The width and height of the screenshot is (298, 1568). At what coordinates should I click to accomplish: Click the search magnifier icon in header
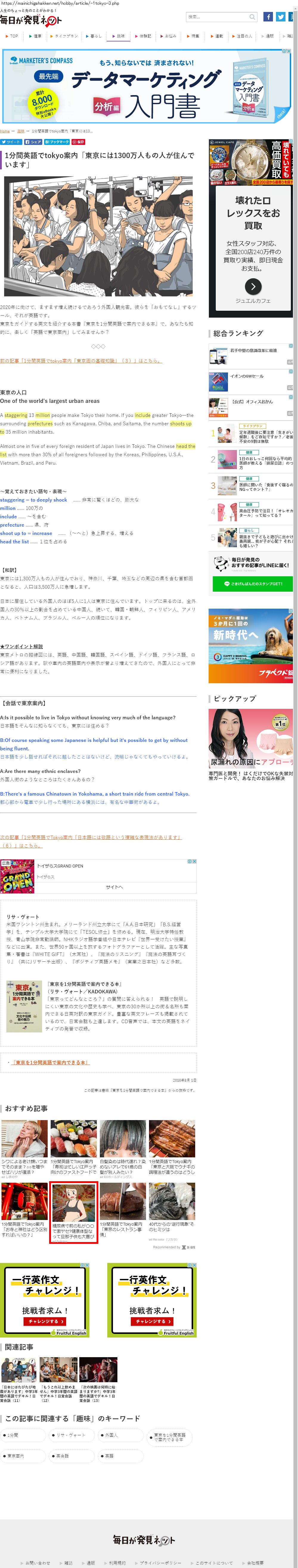pyautogui.click(x=252, y=17)
